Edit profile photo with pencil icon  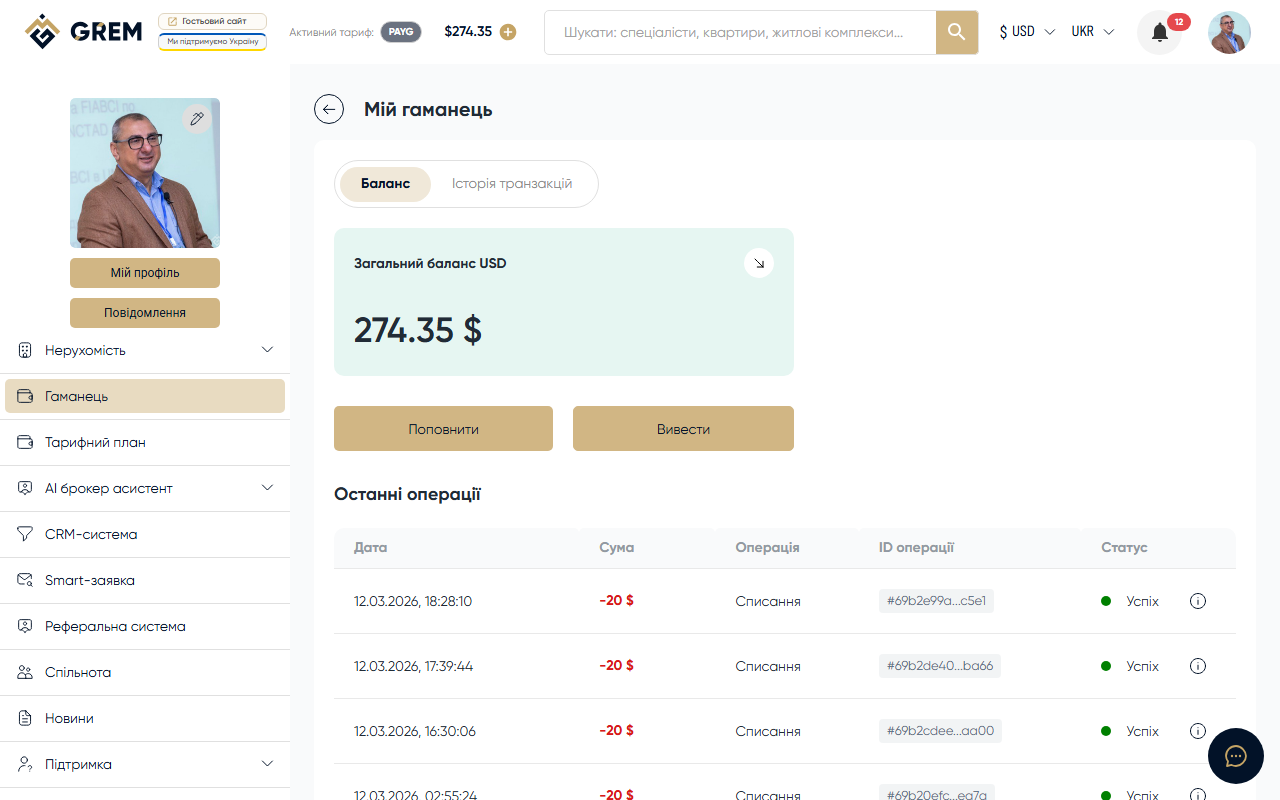pos(197,119)
